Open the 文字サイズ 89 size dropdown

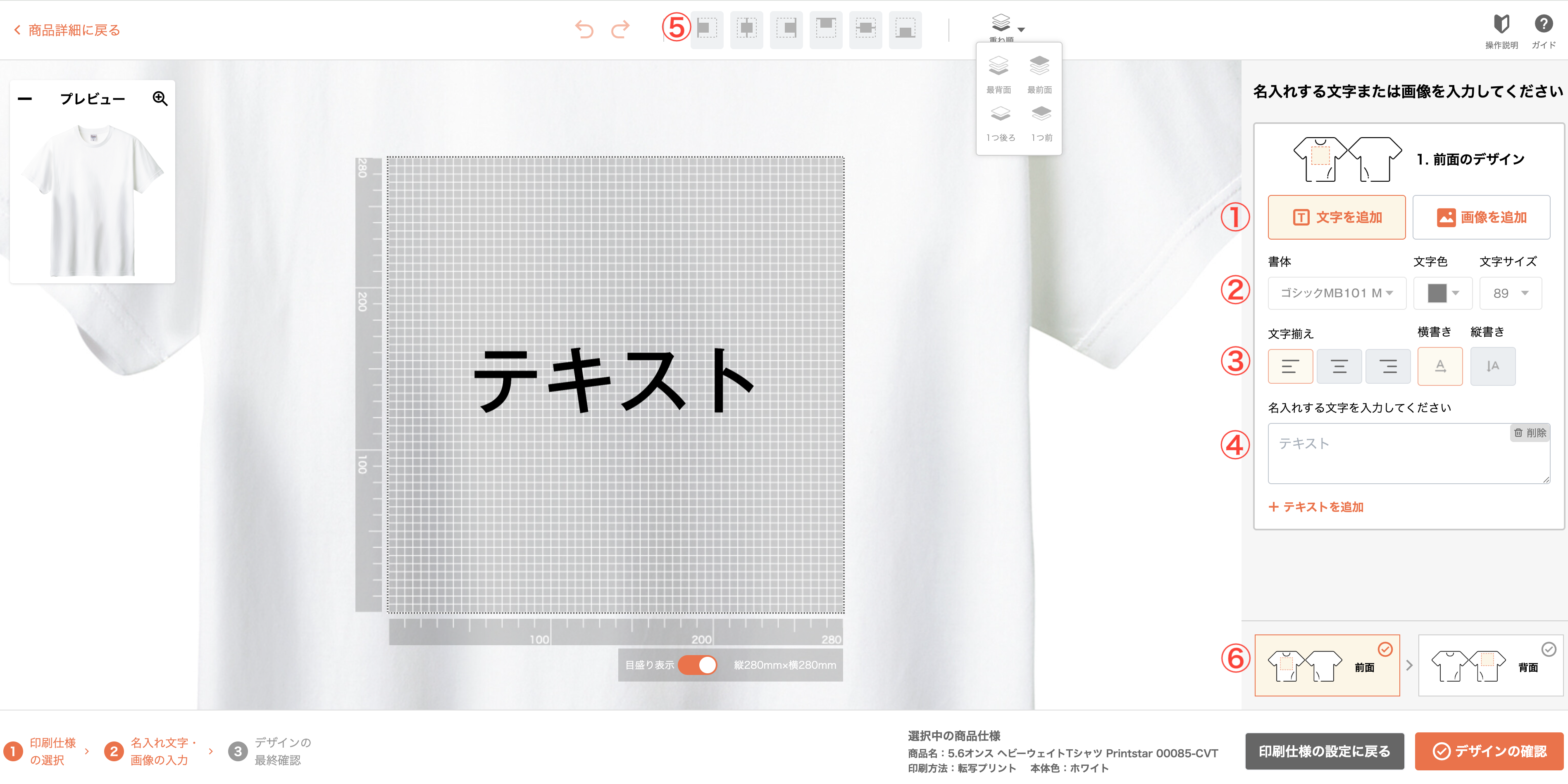point(1510,292)
